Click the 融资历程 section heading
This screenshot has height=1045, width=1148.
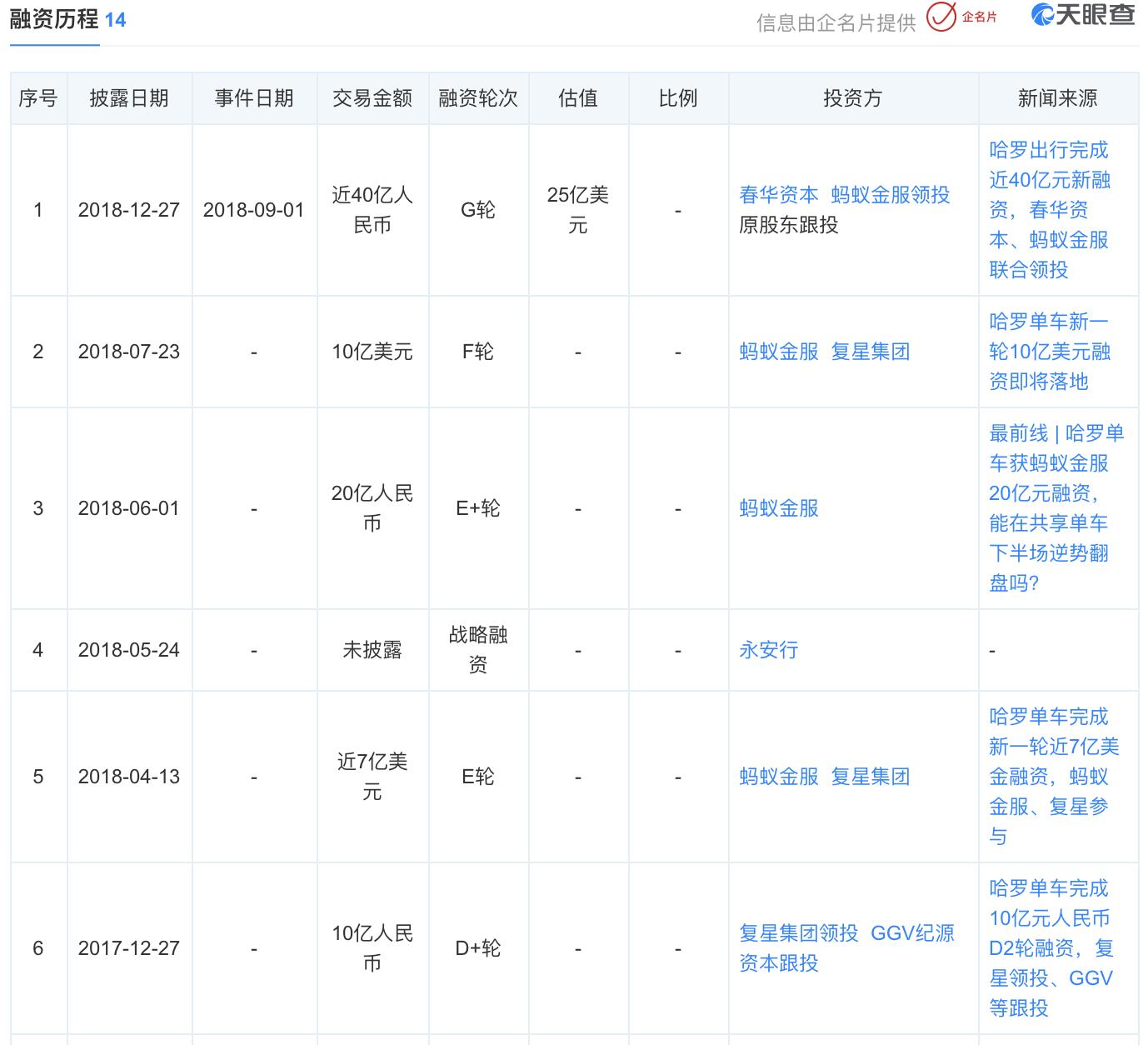click(53, 19)
